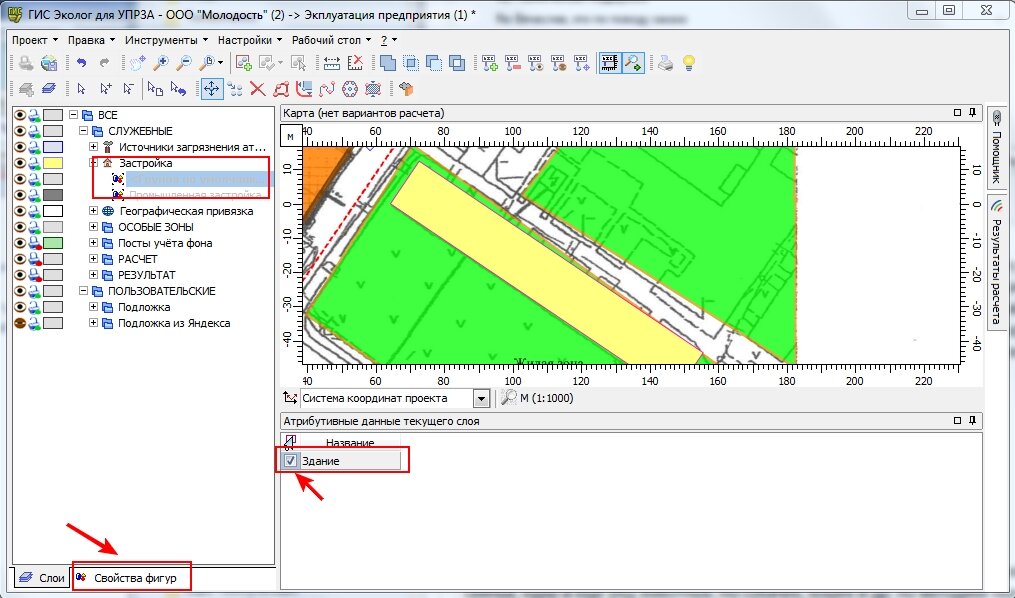This screenshot has height=598, width=1015.
Task: Click the ruler measure distance tool
Action: 332,63
